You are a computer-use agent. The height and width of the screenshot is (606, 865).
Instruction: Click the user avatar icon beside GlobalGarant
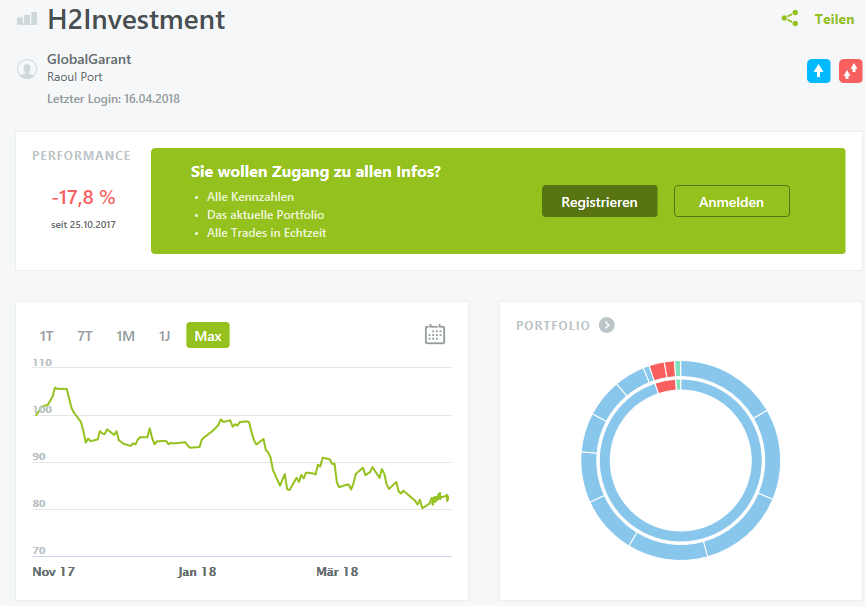(x=27, y=69)
